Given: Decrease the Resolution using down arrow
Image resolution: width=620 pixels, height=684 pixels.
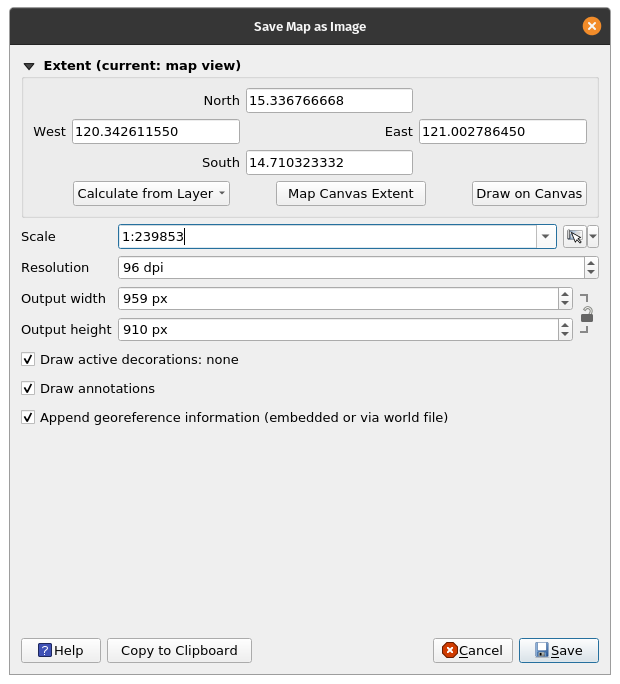Looking at the screenshot, I should pos(591,273).
